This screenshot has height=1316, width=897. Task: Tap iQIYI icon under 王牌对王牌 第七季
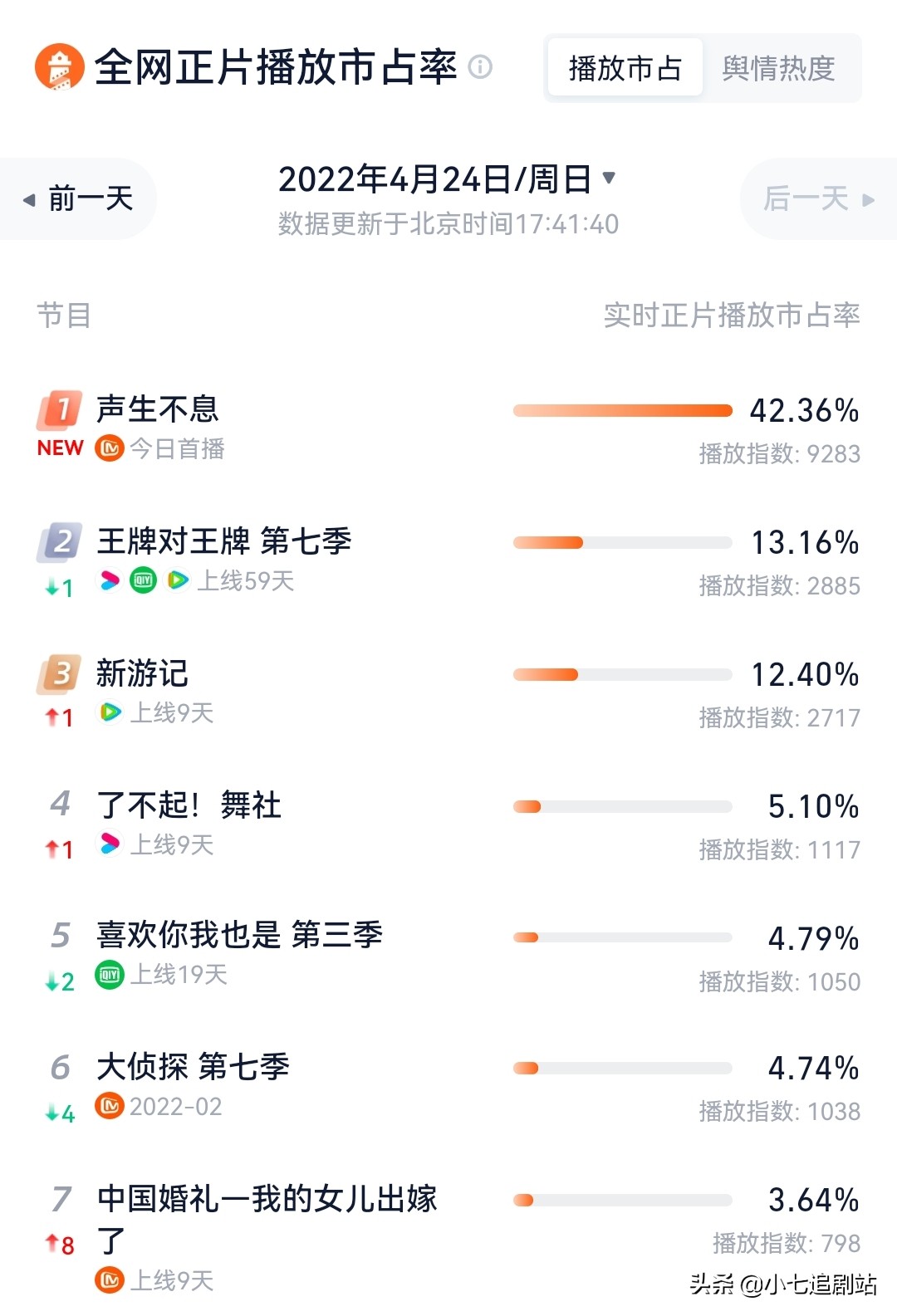[x=144, y=580]
